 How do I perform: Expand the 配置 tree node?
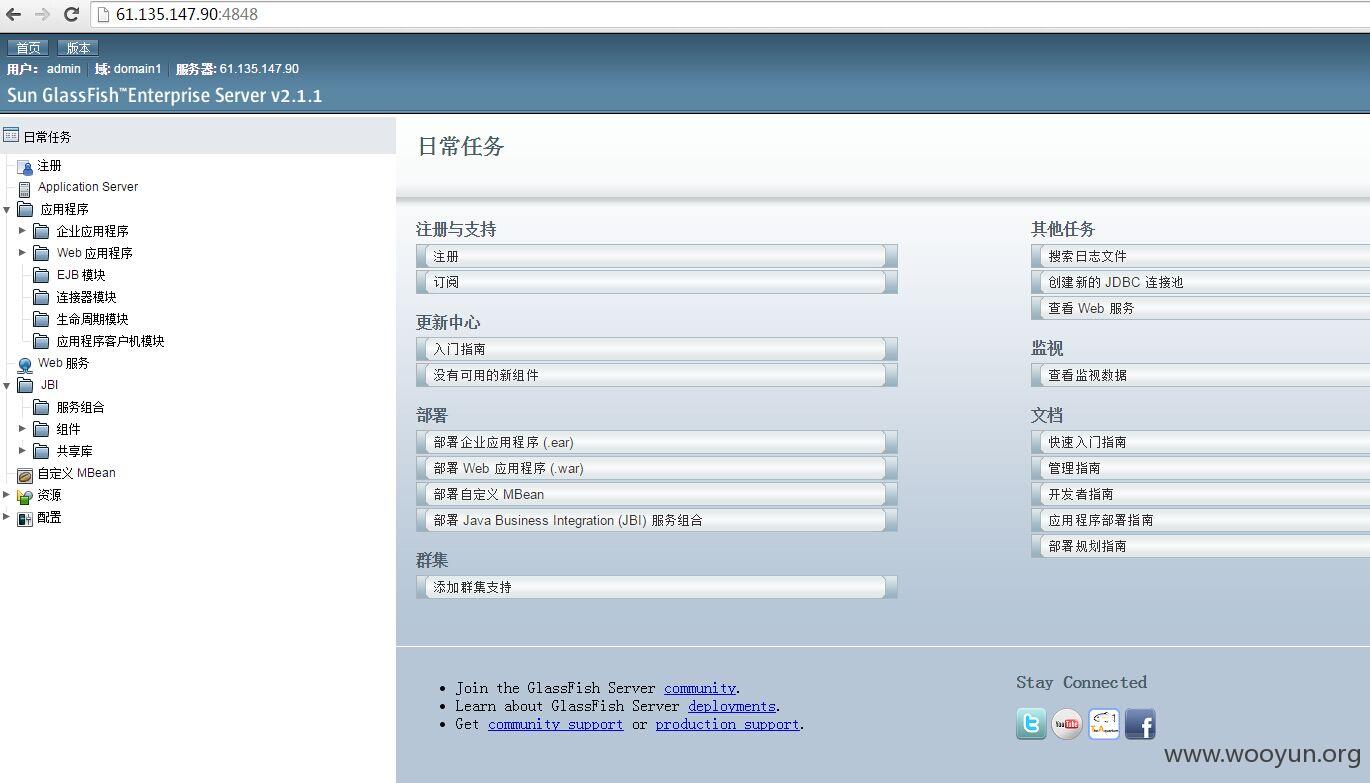pos(6,516)
